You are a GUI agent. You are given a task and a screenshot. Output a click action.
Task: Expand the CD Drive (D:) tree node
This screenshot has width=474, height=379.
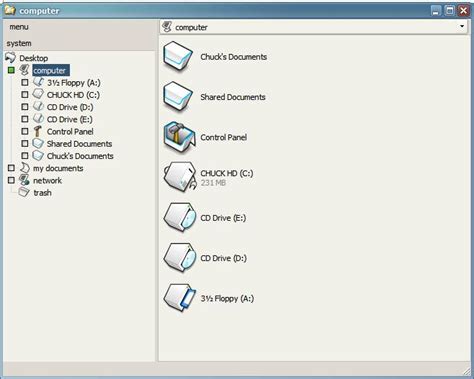(25, 107)
